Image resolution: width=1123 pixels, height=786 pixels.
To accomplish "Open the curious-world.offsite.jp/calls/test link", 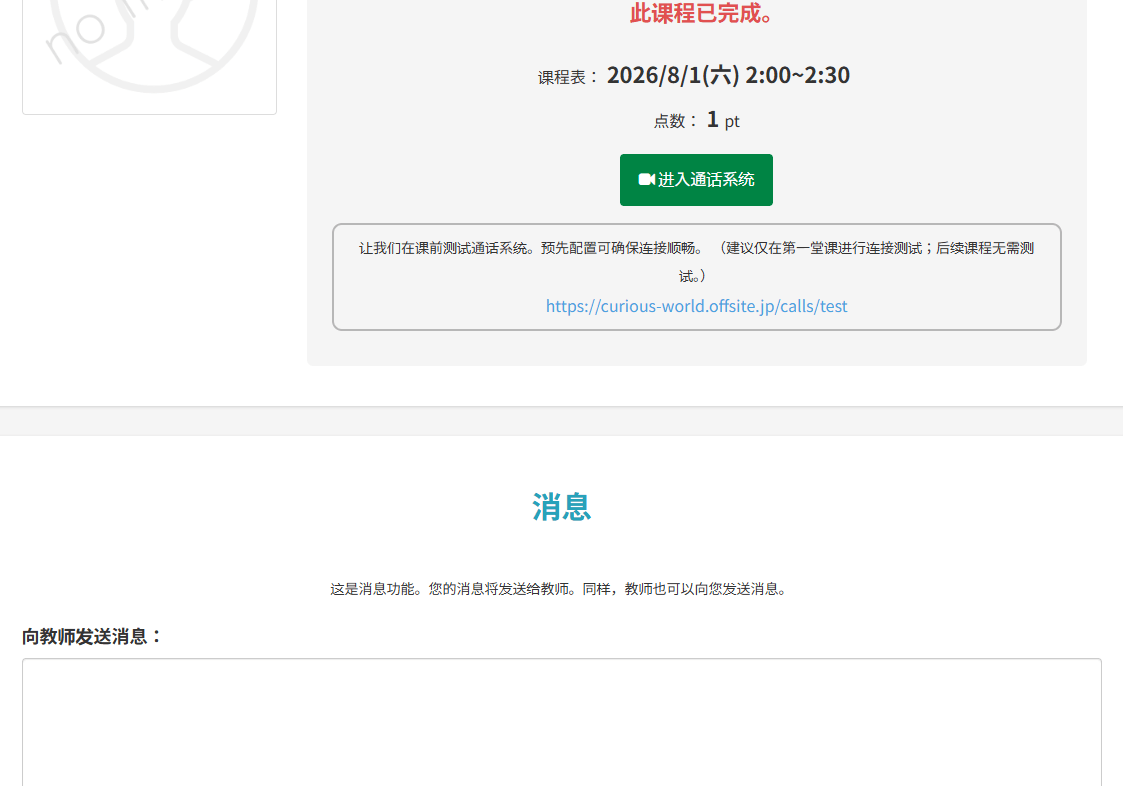I will click(x=696, y=306).
